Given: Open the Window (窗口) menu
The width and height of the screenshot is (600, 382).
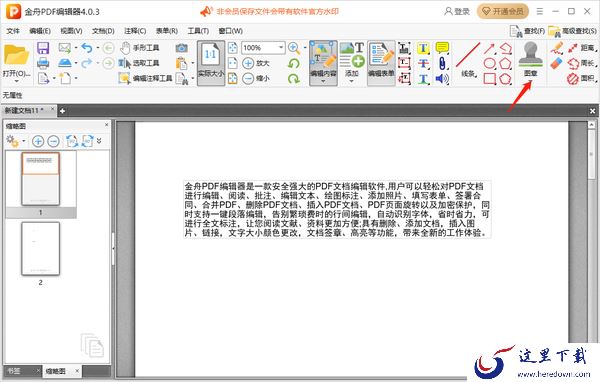Looking at the screenshot, I should pos(231,31).
